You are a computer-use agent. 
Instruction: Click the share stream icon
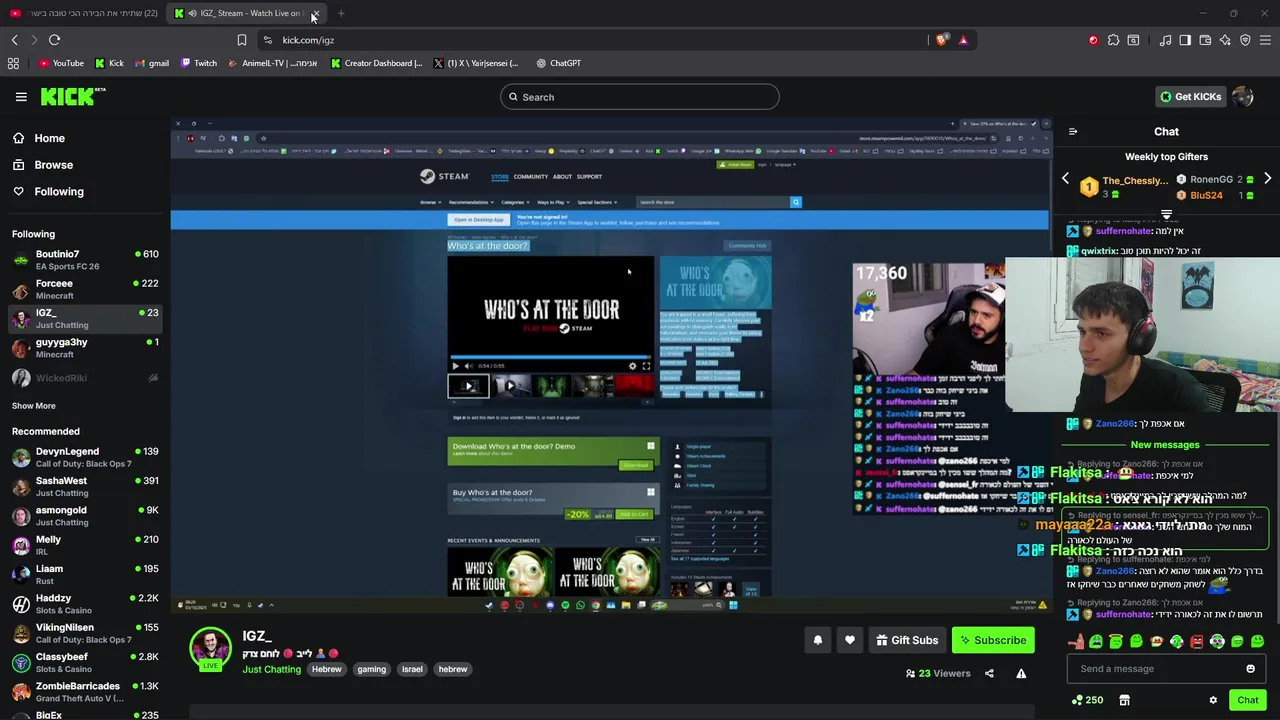tap(989, 673)
